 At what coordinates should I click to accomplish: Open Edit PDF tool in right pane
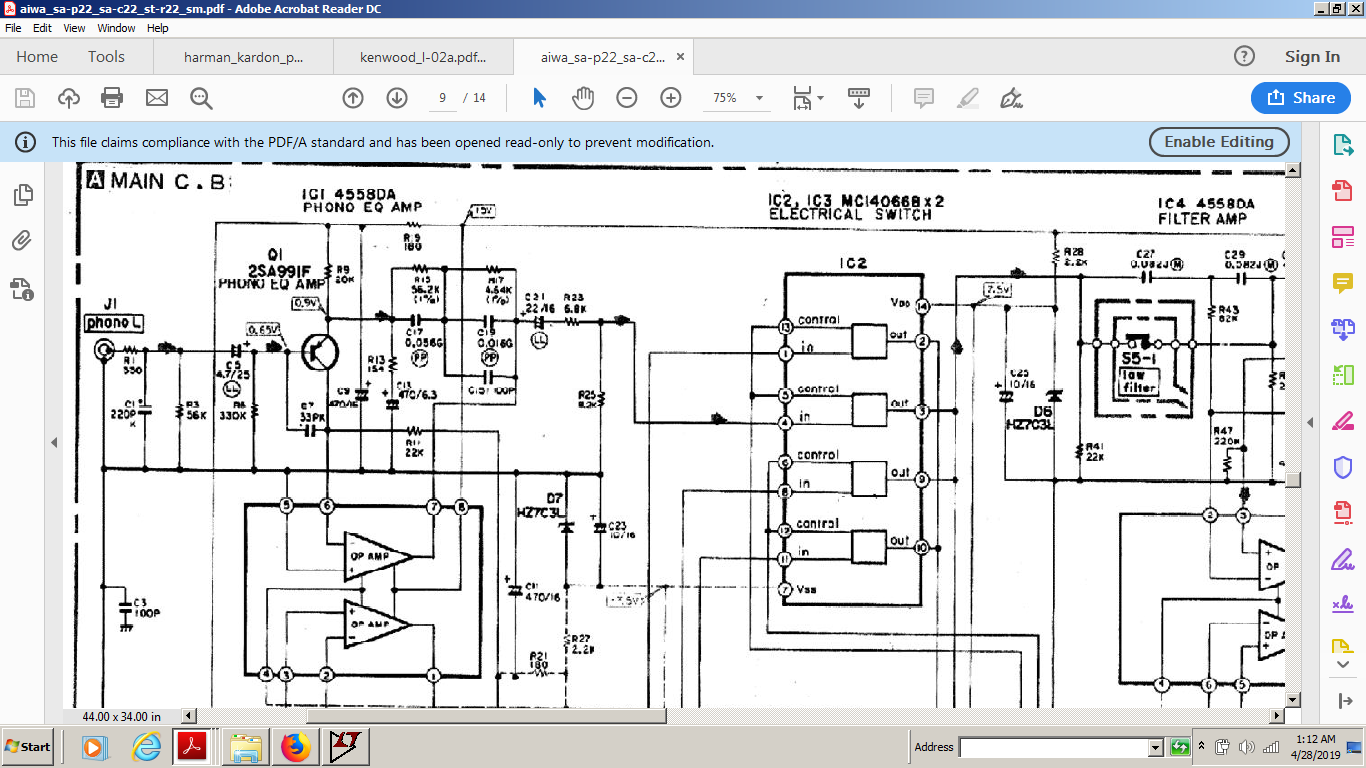point(1342,237)
